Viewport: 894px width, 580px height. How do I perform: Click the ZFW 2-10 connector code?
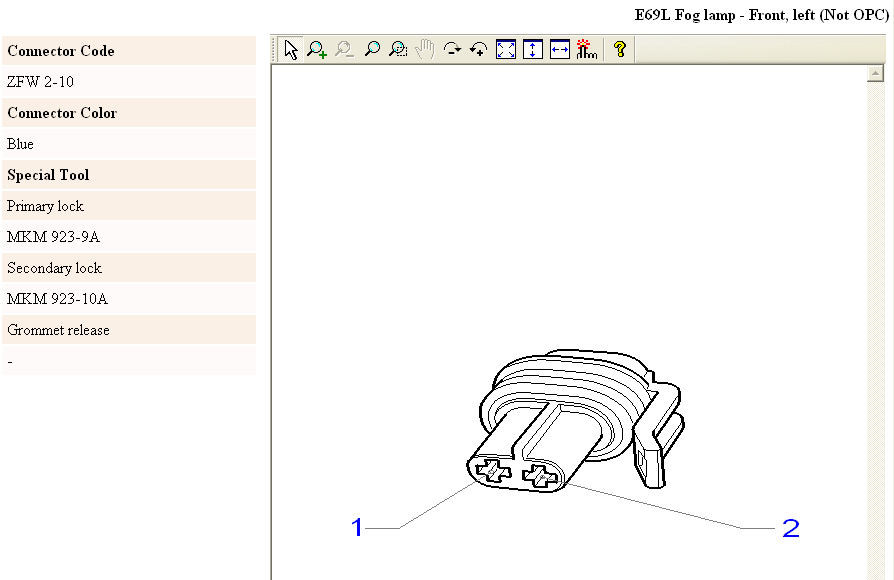40,82
